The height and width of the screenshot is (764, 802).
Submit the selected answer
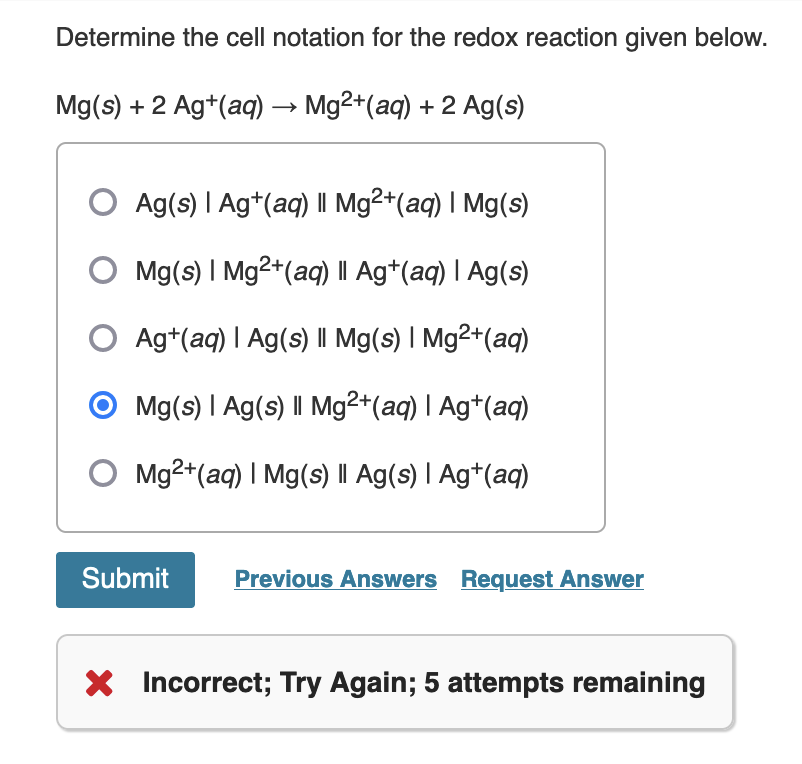click(x=125, y=580)
